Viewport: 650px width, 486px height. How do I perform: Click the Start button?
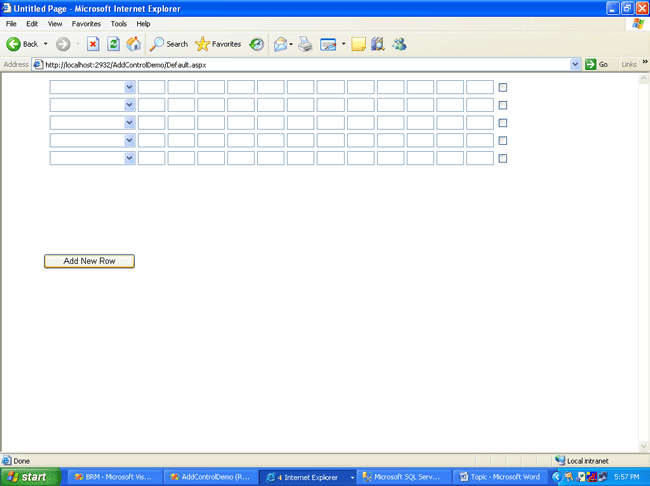click(31, 477)
